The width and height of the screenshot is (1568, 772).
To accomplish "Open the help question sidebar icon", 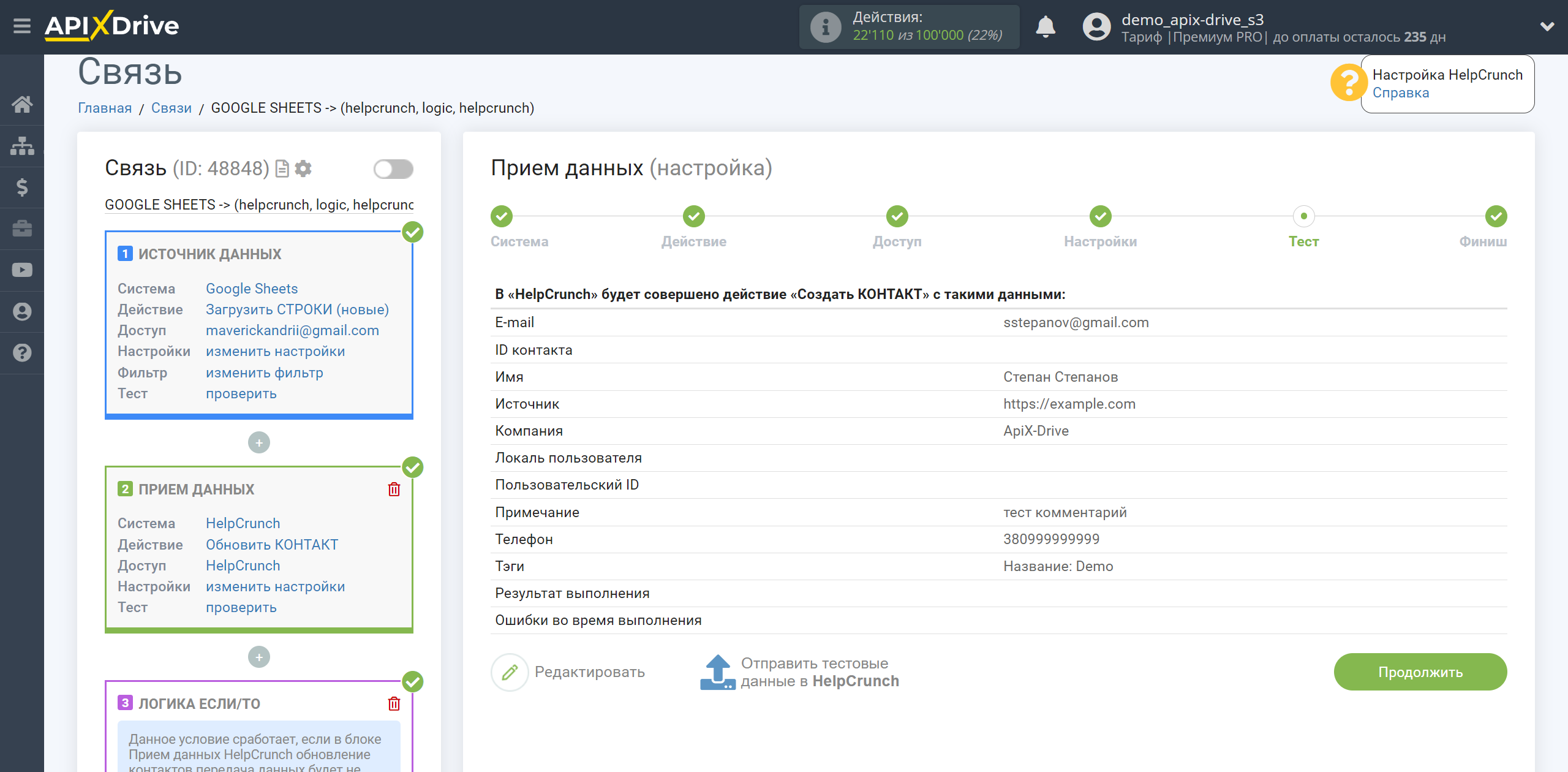I will [x=22, y=353].
